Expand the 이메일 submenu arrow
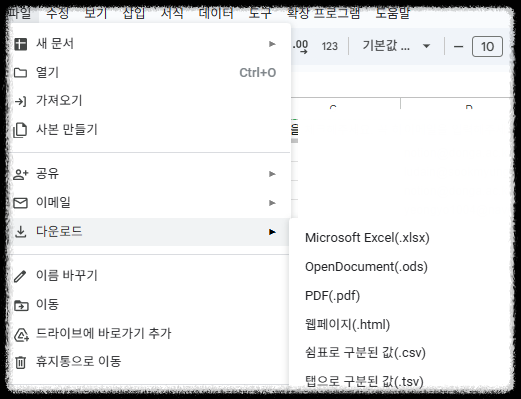The image size is (521, 399). coord(272,203)
